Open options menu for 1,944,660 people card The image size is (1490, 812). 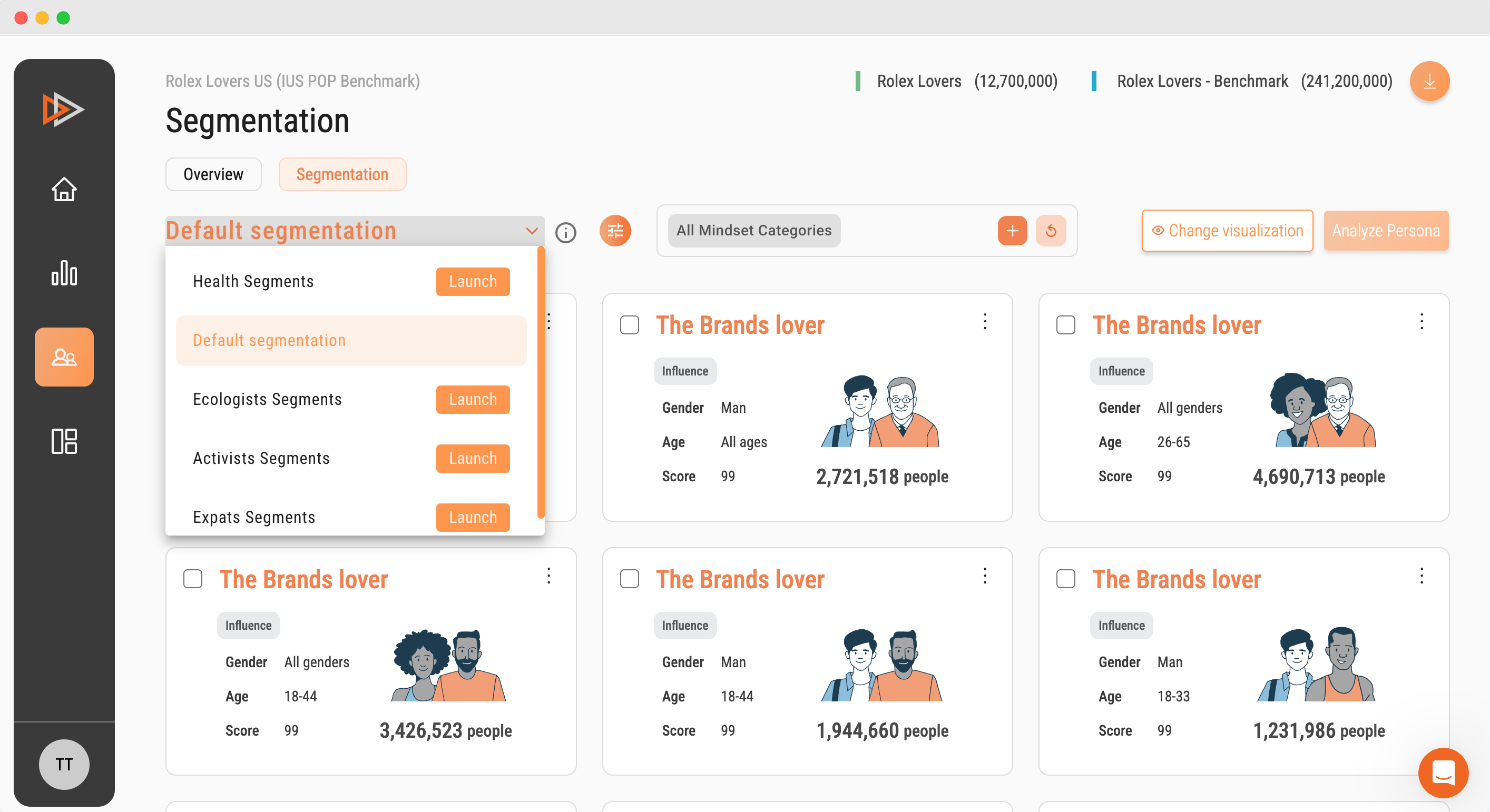tap(985, 576)
